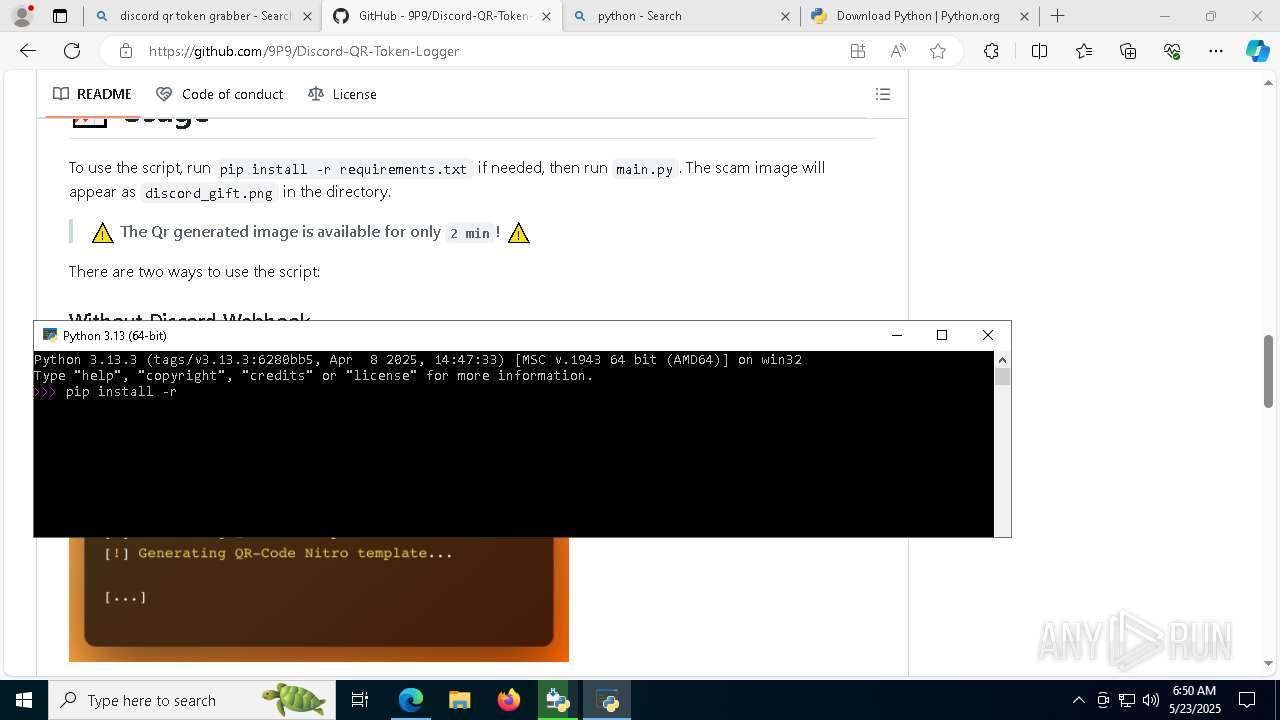Click the app available install icon
This screenshot has height=720, width=1280.
pos(858,51)
